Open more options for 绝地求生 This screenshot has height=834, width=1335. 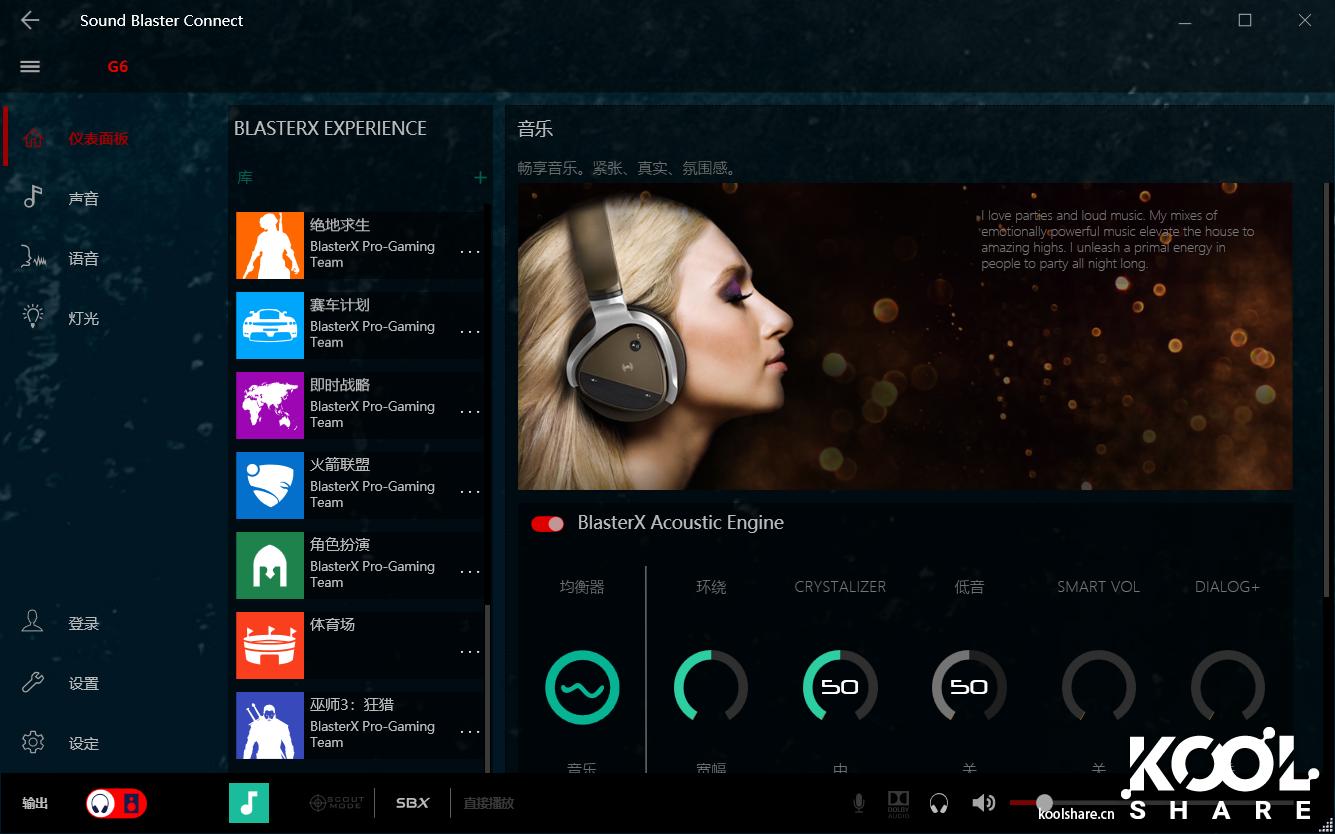[470, 252]
